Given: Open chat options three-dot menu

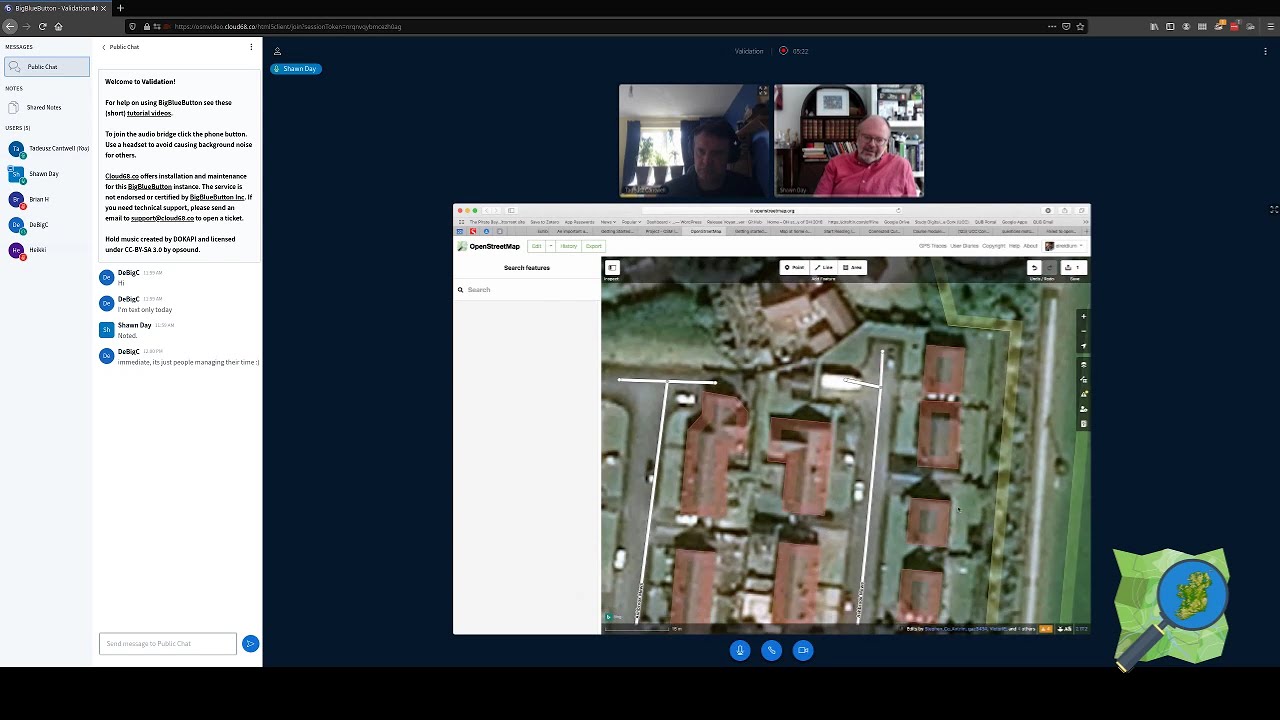Looking at the screenshot, I should click(251, 47).
